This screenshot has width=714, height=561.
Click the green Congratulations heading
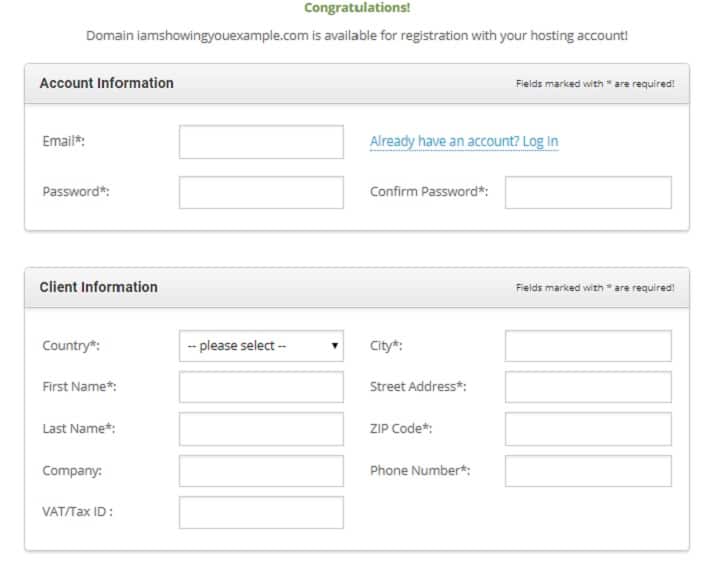[357, 8]
